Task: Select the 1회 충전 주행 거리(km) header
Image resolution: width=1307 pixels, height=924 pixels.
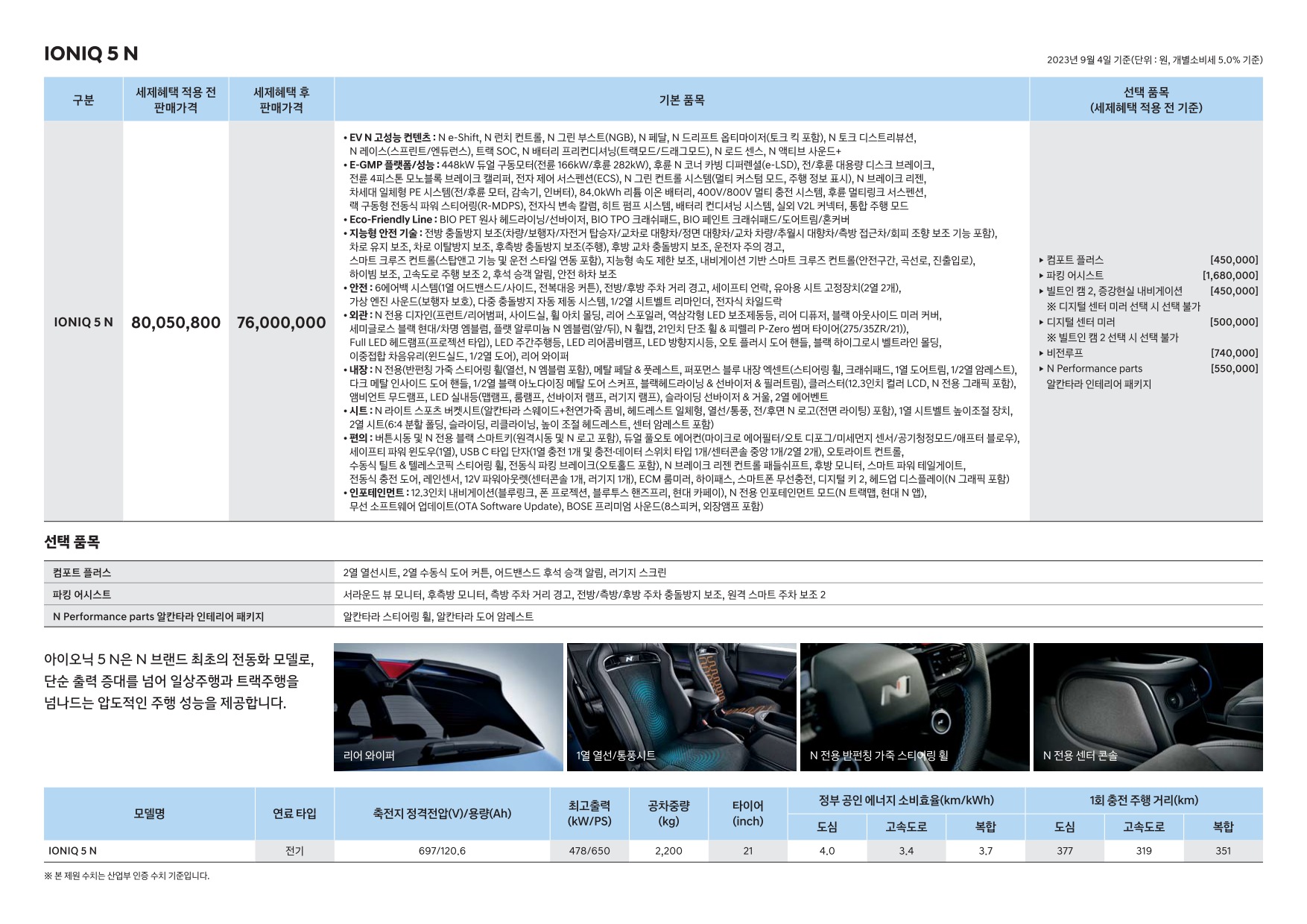Action: tap(1143, 800)
